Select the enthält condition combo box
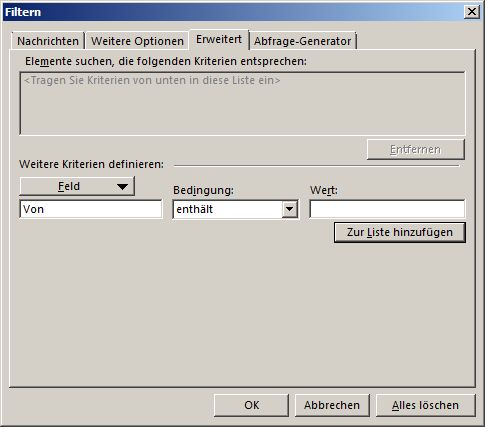Screen dimensions: 485x427 (x=236, y=209)
